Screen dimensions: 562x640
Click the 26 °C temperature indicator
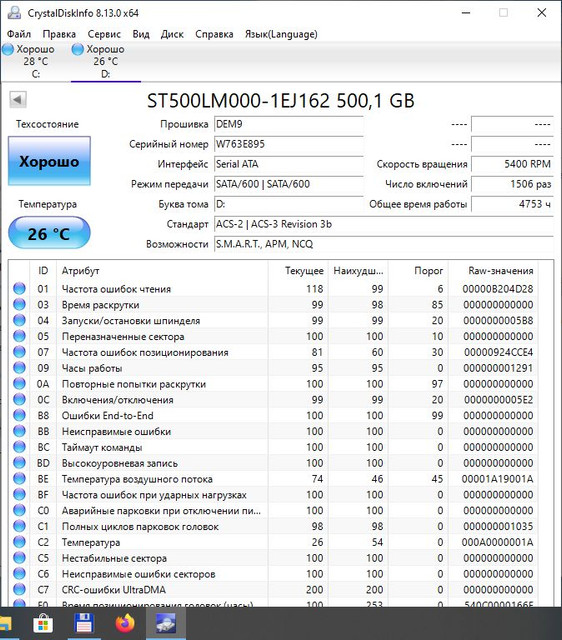(49, 233)
